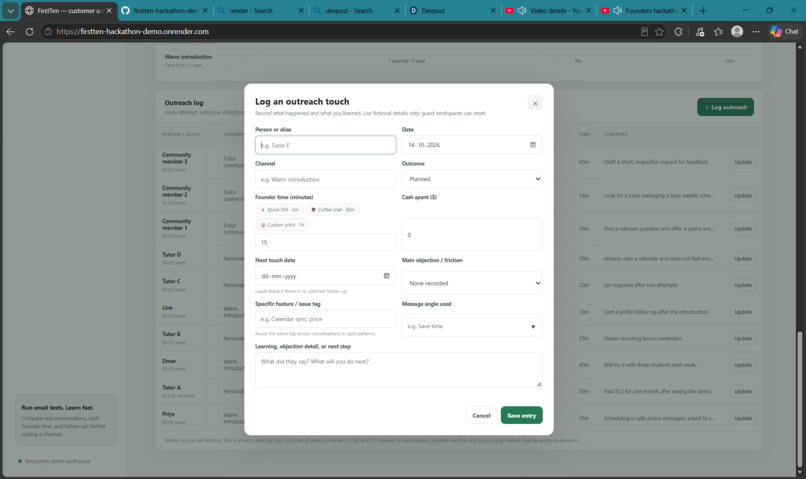Switch to the Video details YouTube tab
The width and height of the screenshot is (806, 479).
[x=556, y=10]
